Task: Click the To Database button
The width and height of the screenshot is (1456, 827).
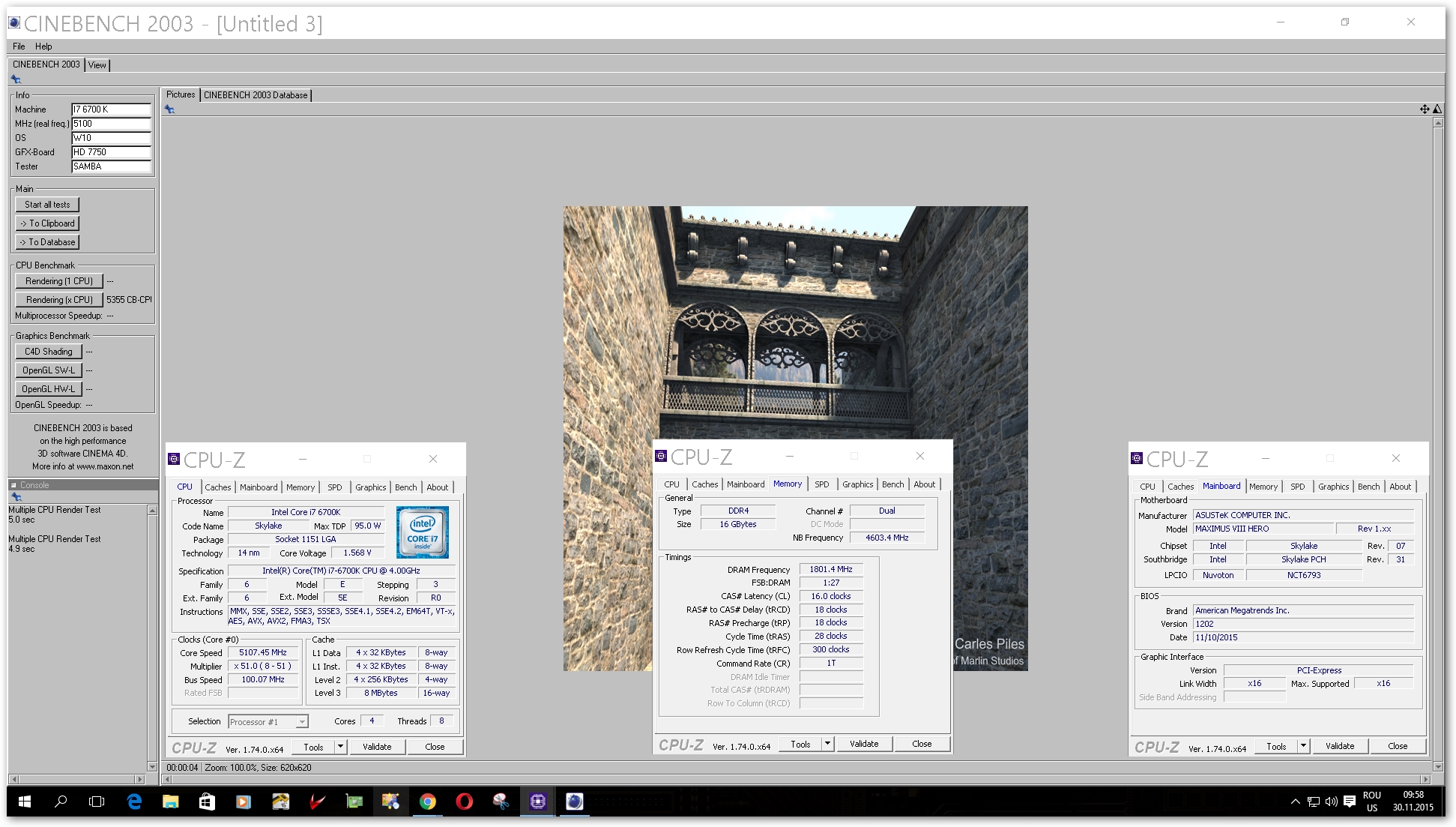Action: point(47,242)
